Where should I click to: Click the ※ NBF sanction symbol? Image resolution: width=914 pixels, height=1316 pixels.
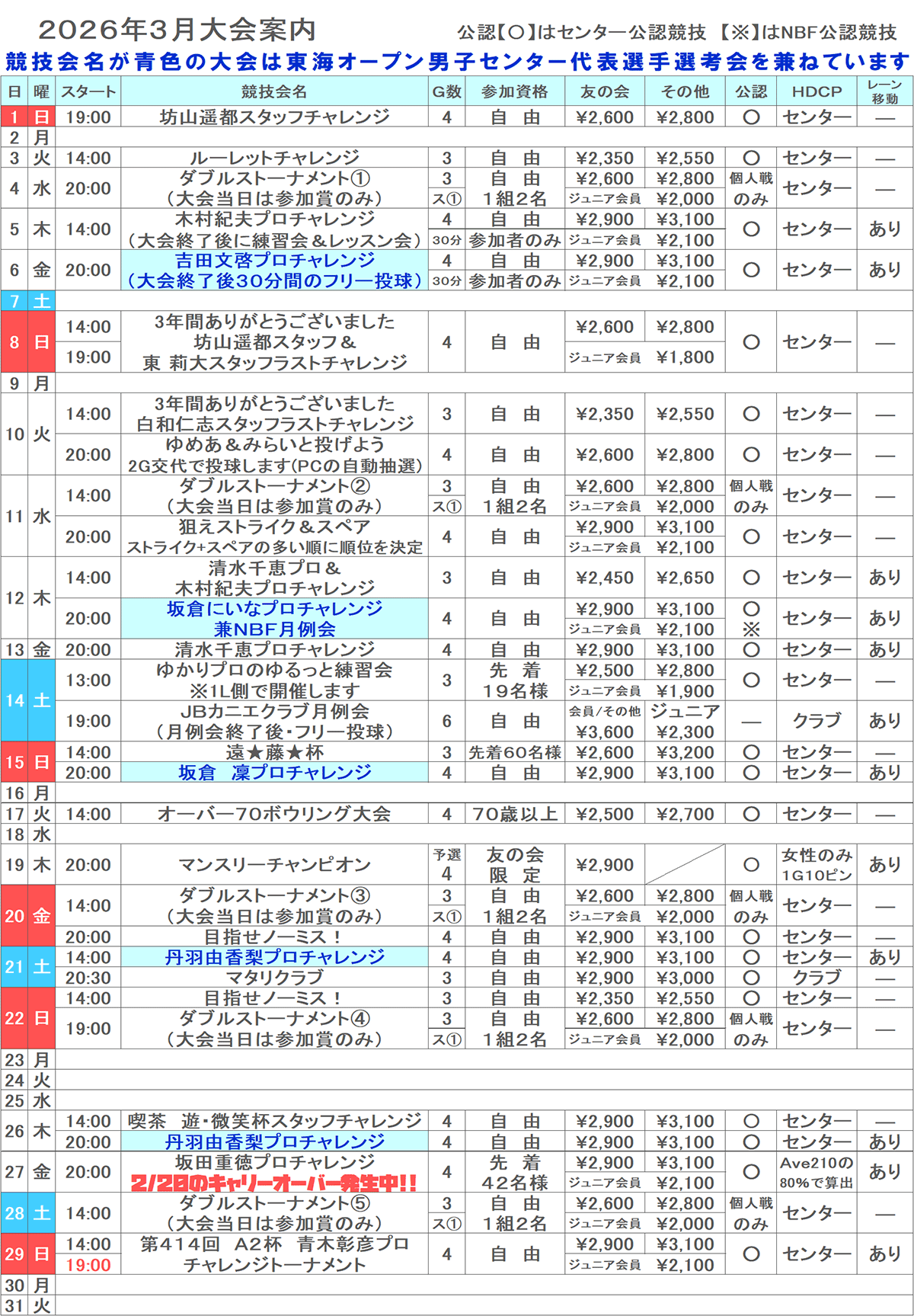tap(751, 629)
